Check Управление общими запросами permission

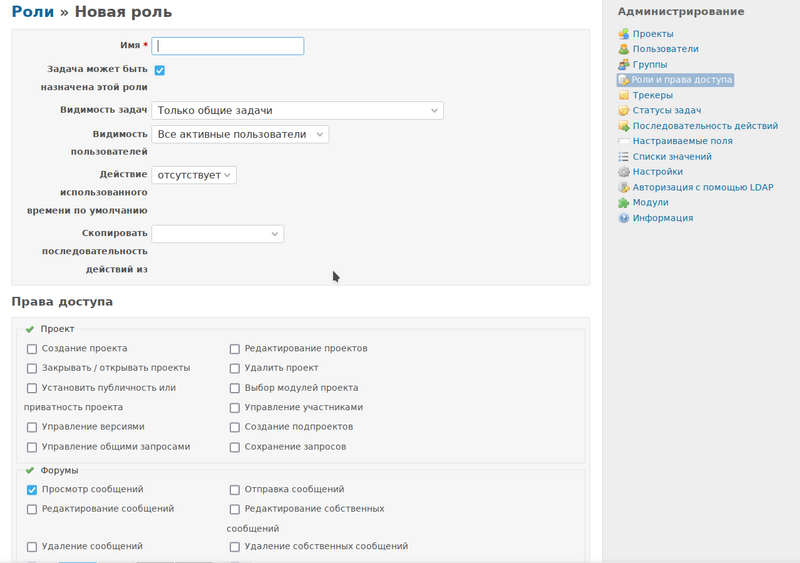[32, 447]
